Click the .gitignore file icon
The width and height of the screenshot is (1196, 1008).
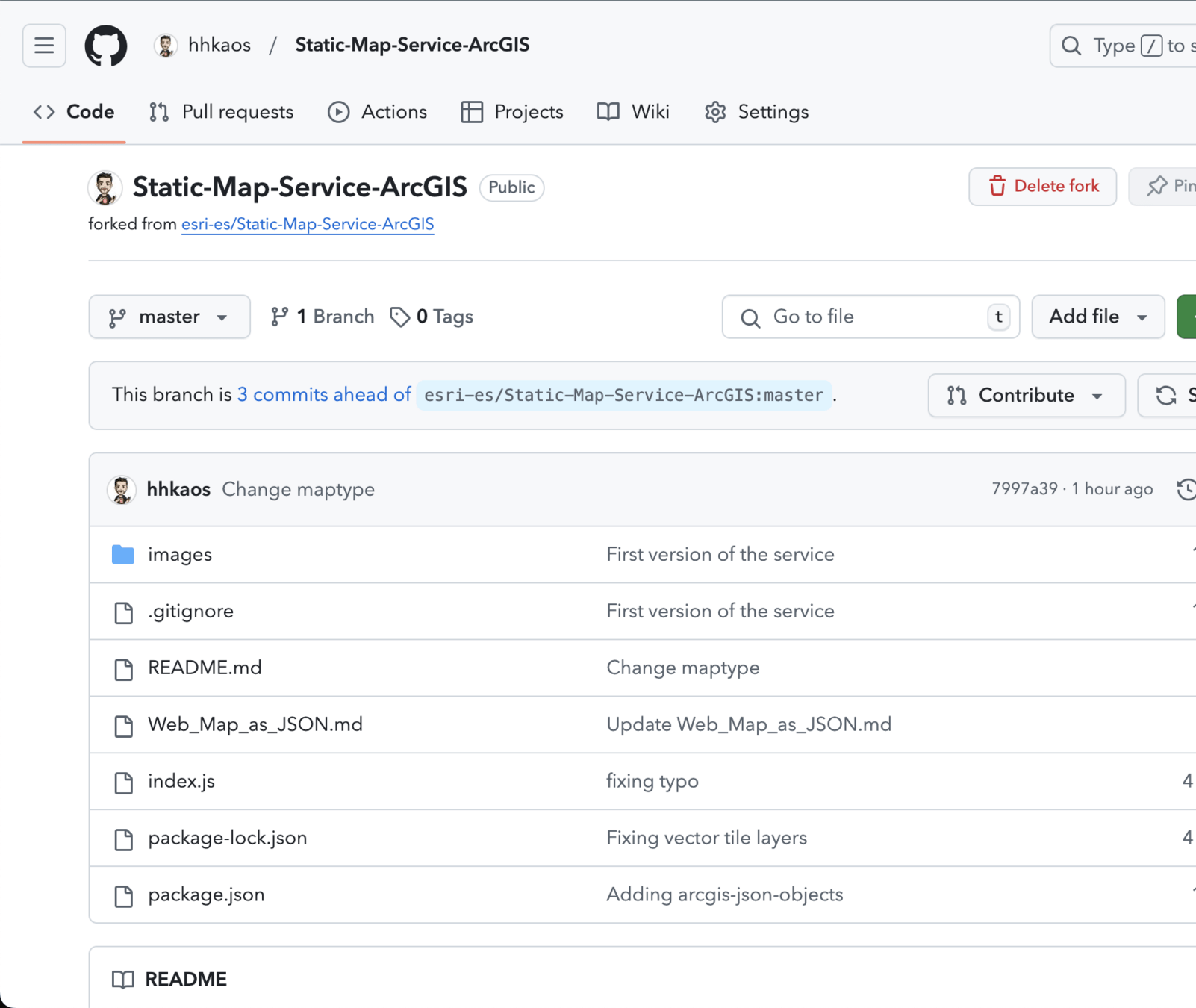124,612
